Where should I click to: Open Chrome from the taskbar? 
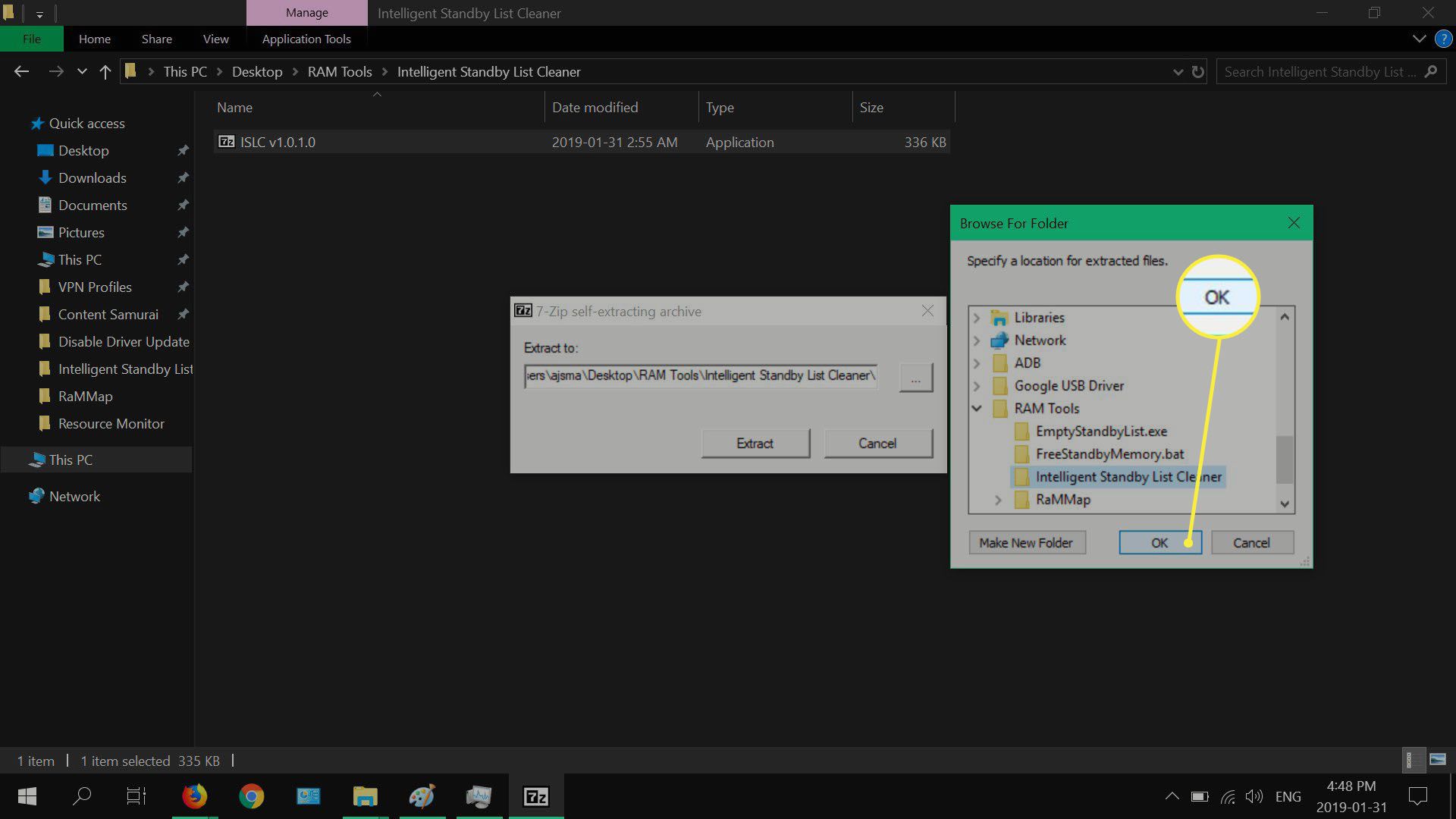pyautogui.click(x=251, y=796)
